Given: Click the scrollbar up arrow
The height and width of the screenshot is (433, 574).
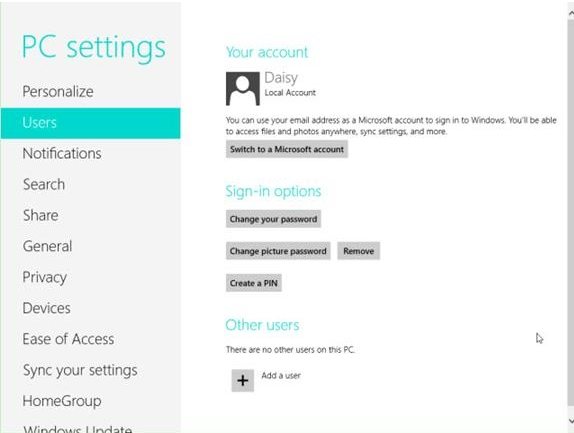Looking at the screenshot, I should click(x=571, y=13).
